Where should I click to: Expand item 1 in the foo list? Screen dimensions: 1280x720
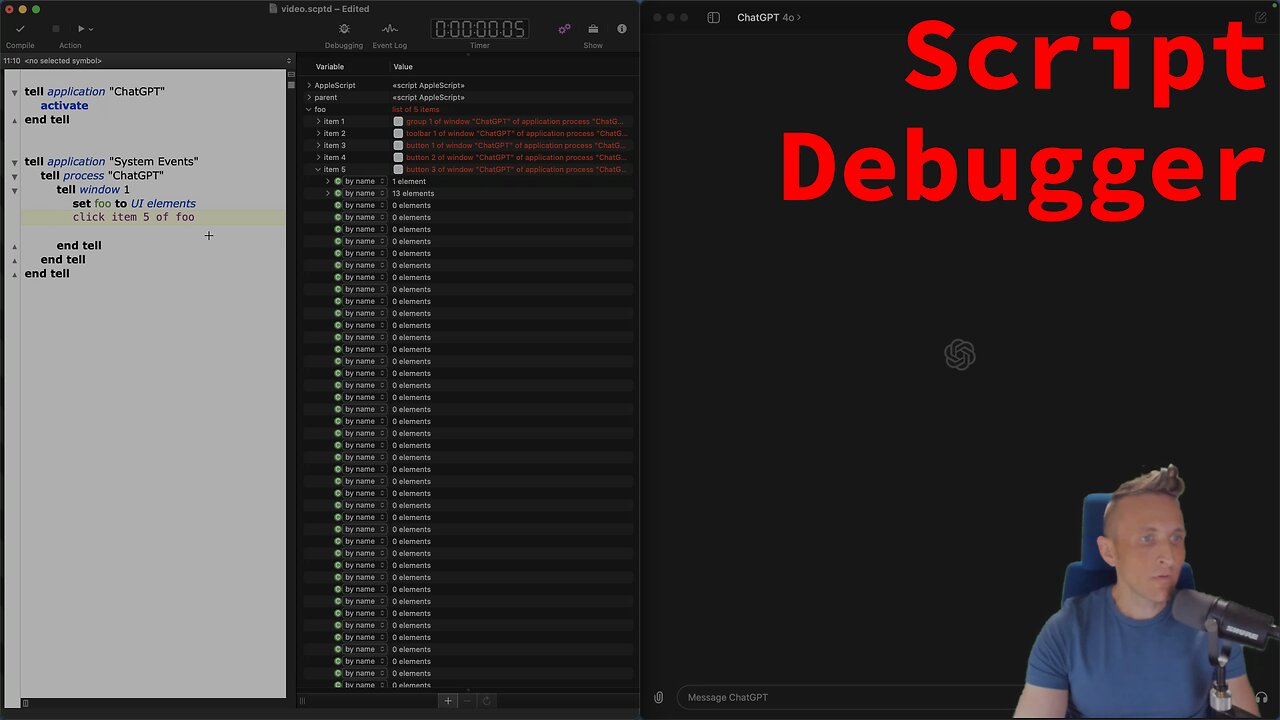point(318,121)
